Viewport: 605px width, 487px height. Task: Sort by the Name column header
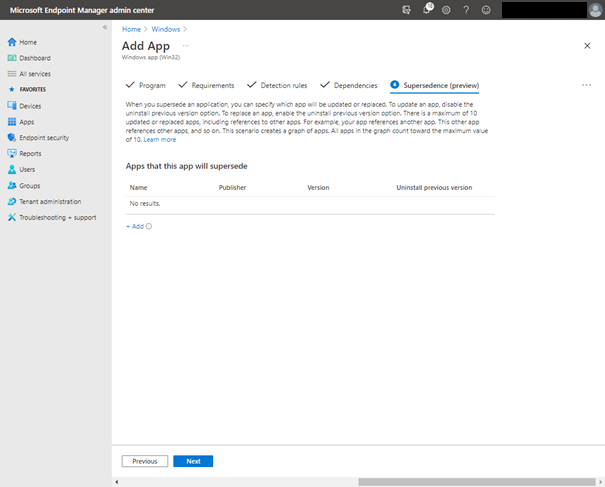point(138,188)
